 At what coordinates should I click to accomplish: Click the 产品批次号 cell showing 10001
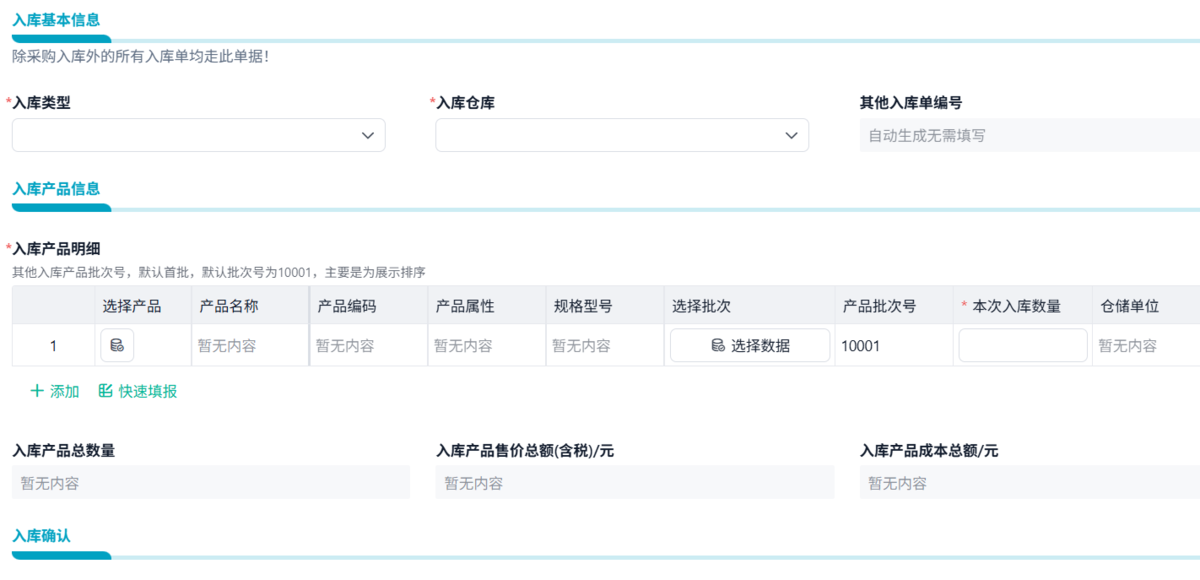[x=863, y=346]
